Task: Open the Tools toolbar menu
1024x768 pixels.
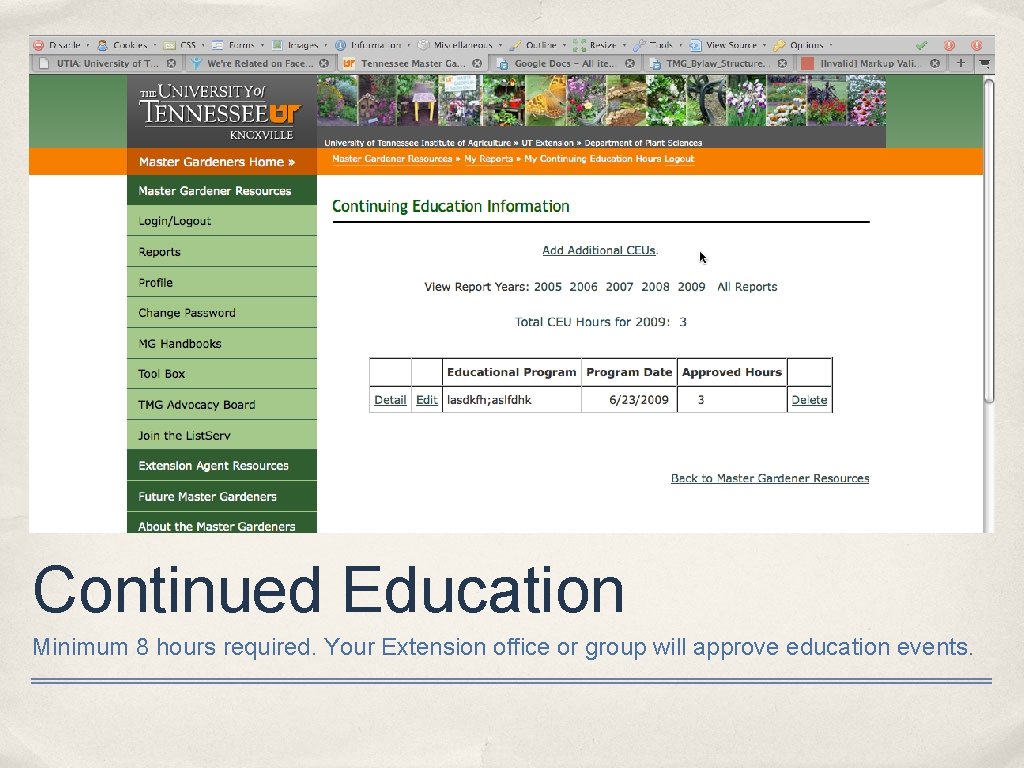Action: [x=657, y=45]
